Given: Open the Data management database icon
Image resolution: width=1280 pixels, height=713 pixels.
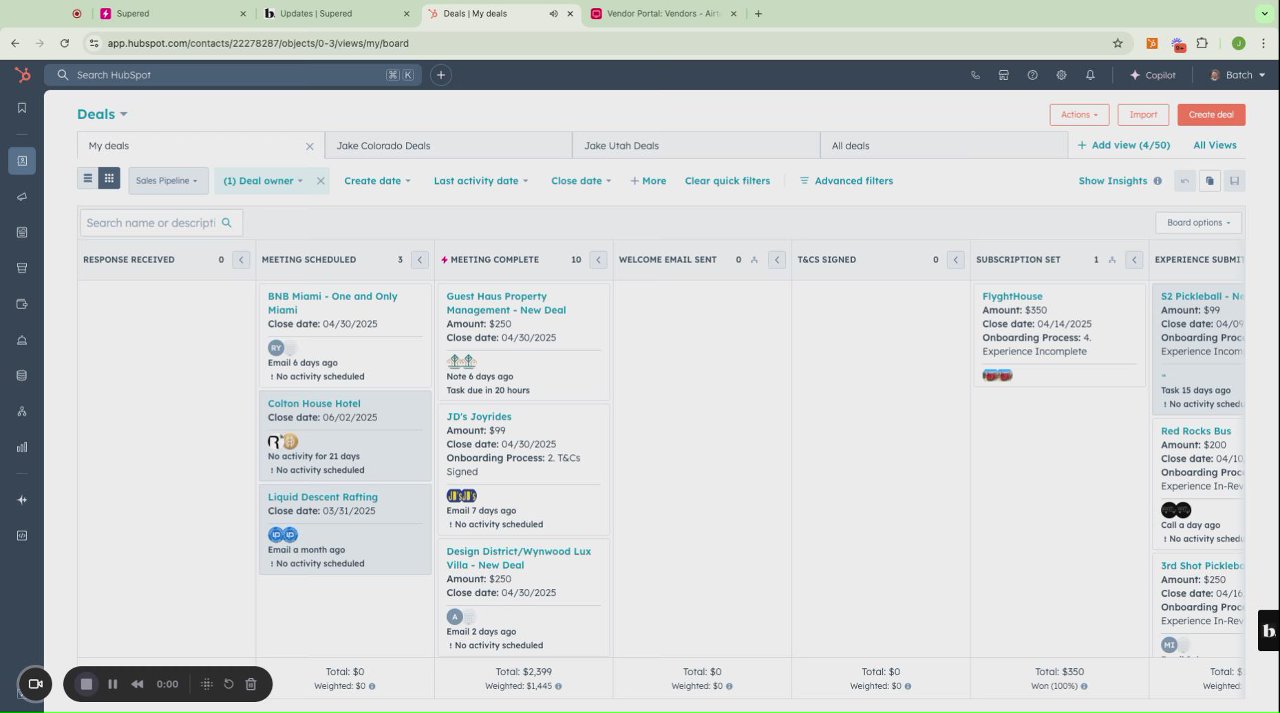Looking at the screenshot, I should (22, 375).
